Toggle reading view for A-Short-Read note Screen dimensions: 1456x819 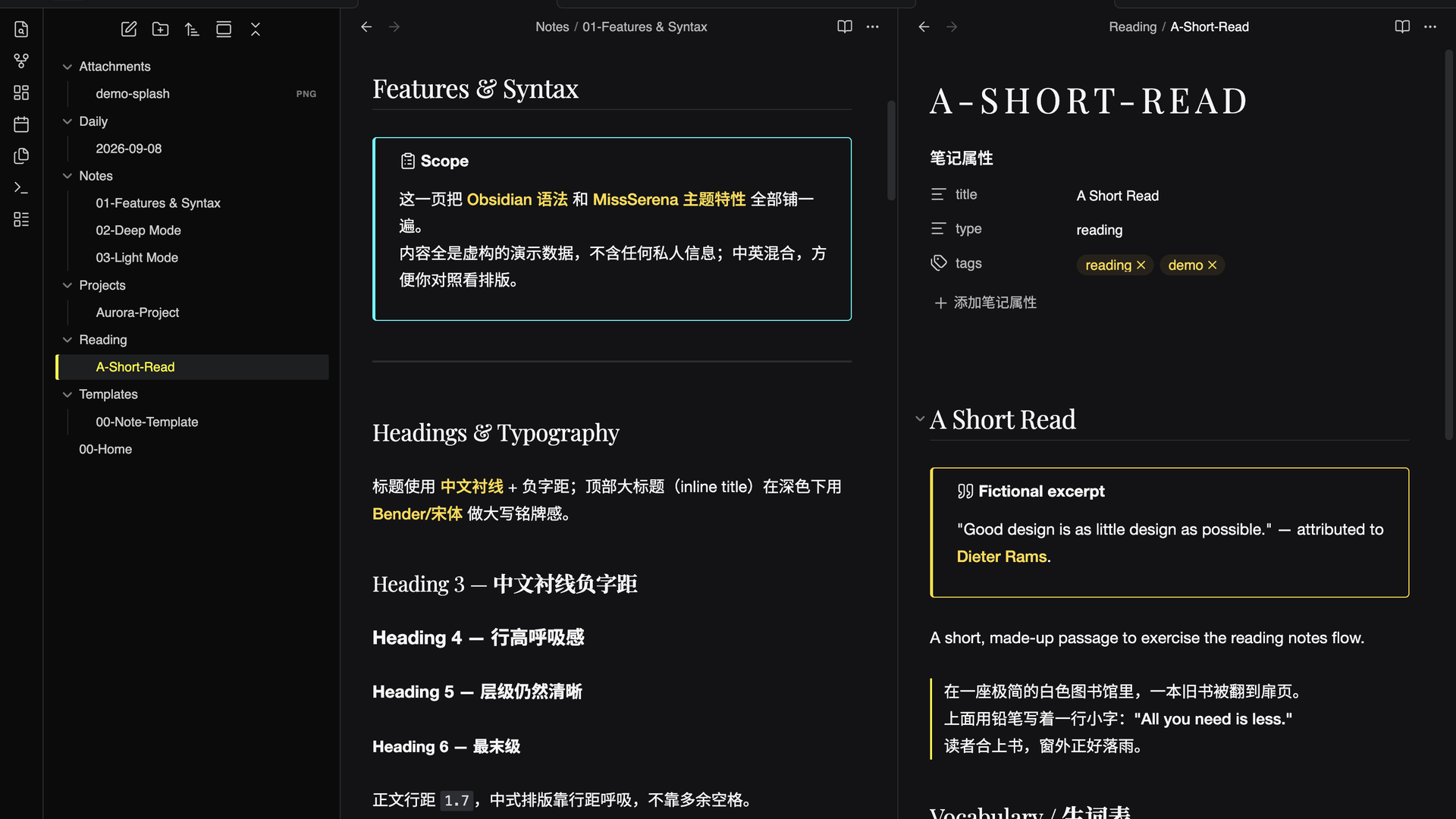1402,27
